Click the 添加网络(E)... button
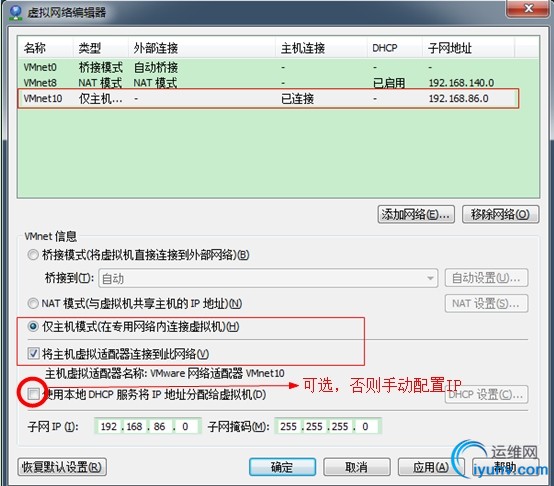Image resolution: width=554 pixels, height=486 pixels. click(x=416, y=214)
